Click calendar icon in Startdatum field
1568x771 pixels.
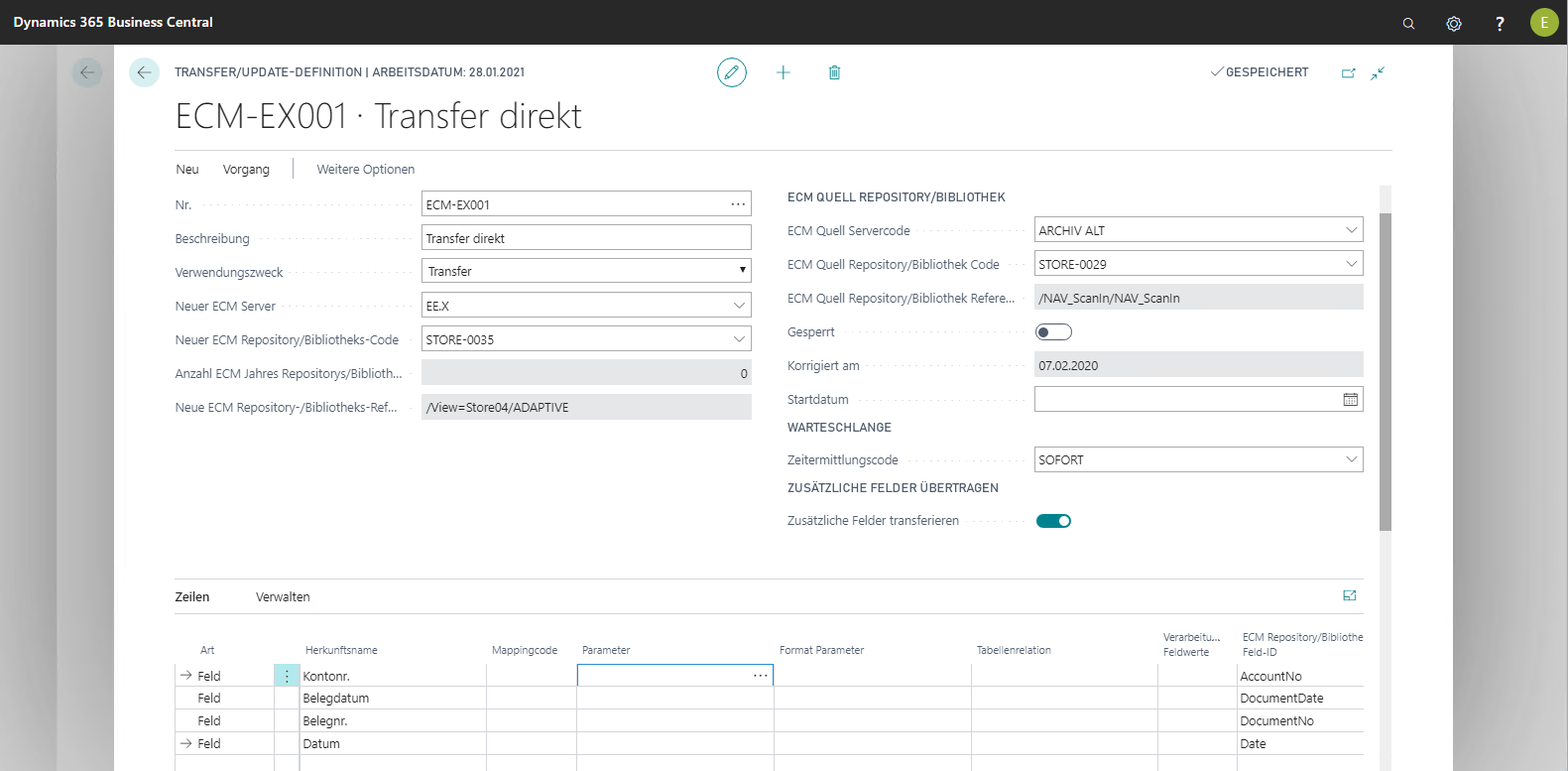(x=1350, y=399)
